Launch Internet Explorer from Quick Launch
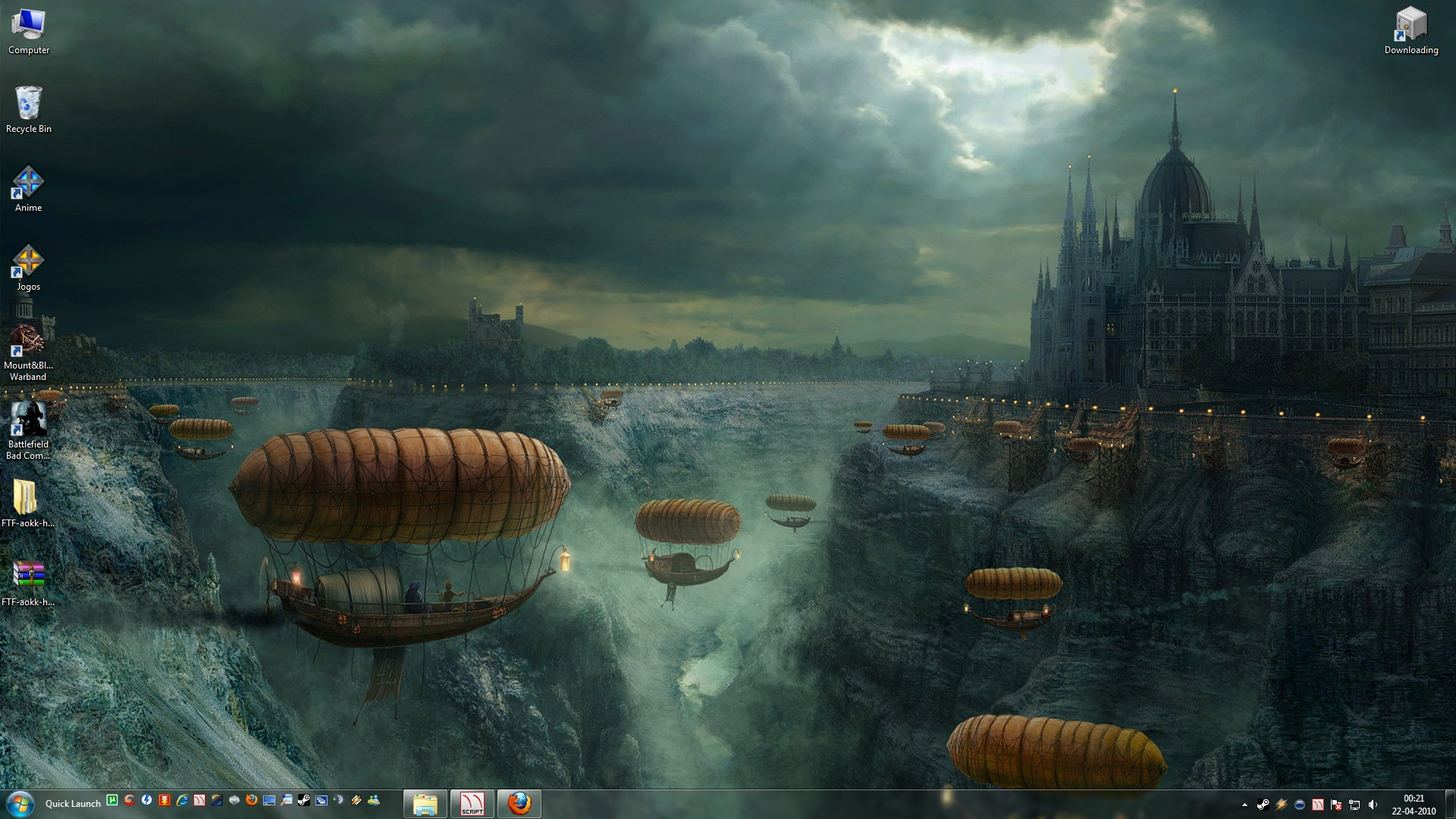The image size is (1456, 819). click(x=182, y=799)
